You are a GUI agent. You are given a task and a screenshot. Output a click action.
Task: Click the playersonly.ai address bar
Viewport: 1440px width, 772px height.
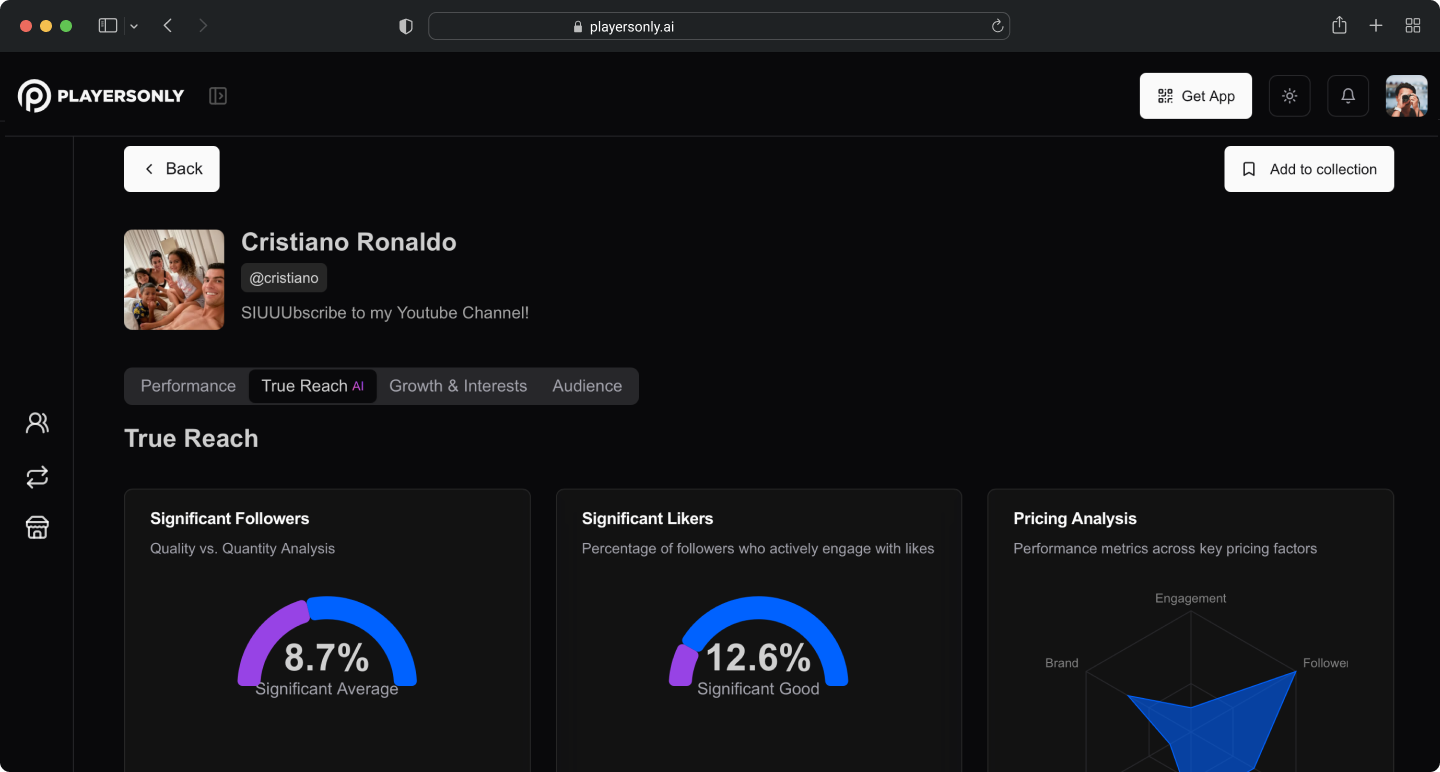[x=718, y=26]
